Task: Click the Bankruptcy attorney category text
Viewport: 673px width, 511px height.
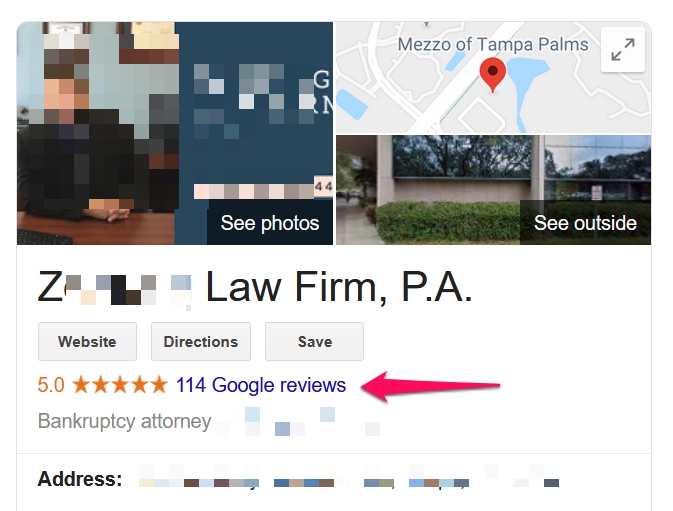Action: [x=124, y=421]
